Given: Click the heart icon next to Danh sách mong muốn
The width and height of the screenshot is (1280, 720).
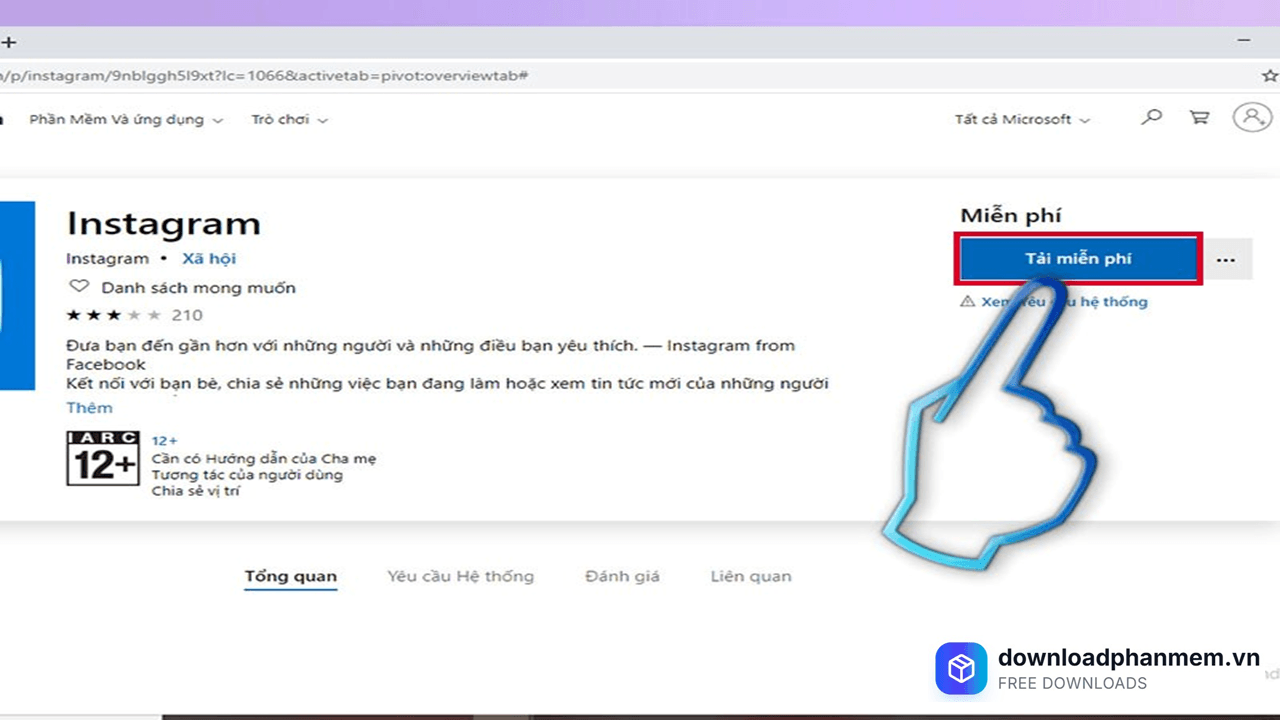Looking at the screenshot, I should coord(79,287).
